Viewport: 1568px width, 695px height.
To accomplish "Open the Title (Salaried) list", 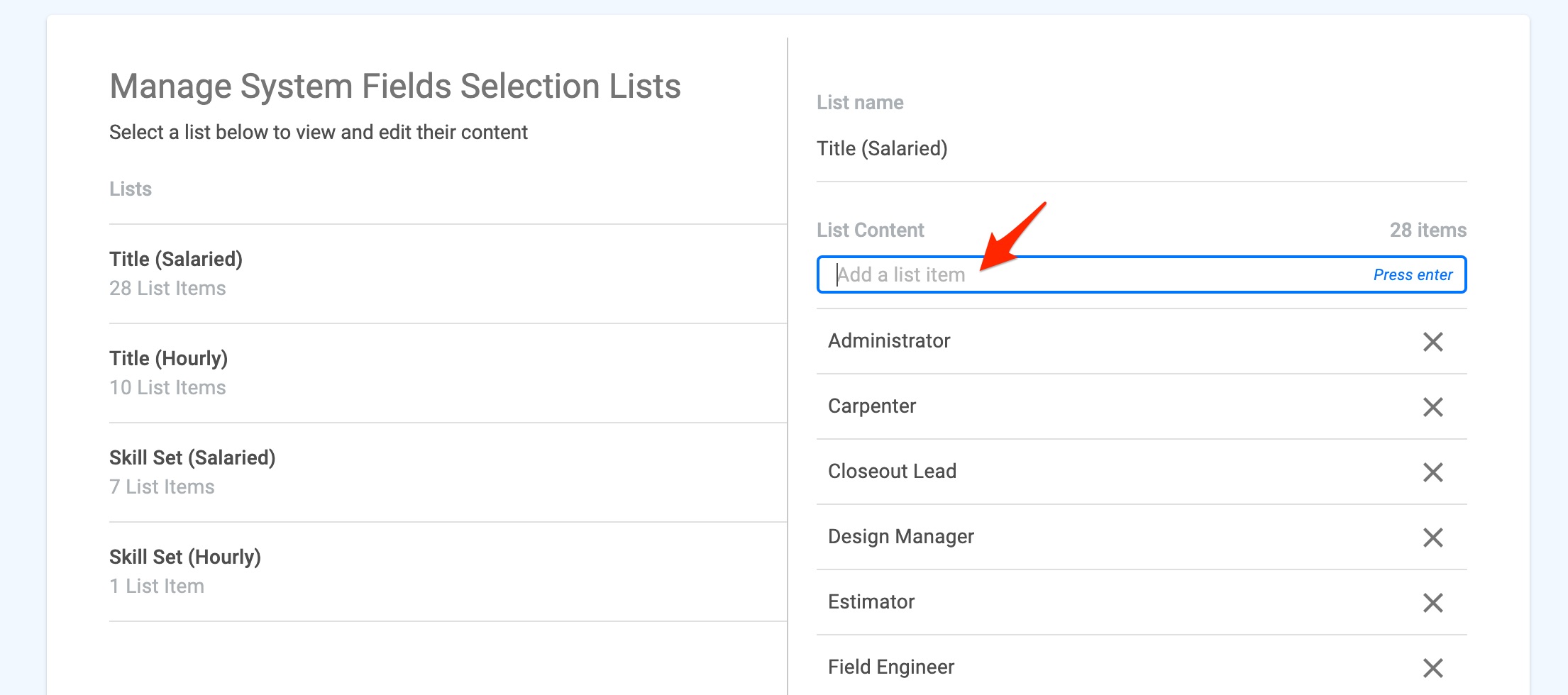I will pyautogui.click(x=448, y=274).
